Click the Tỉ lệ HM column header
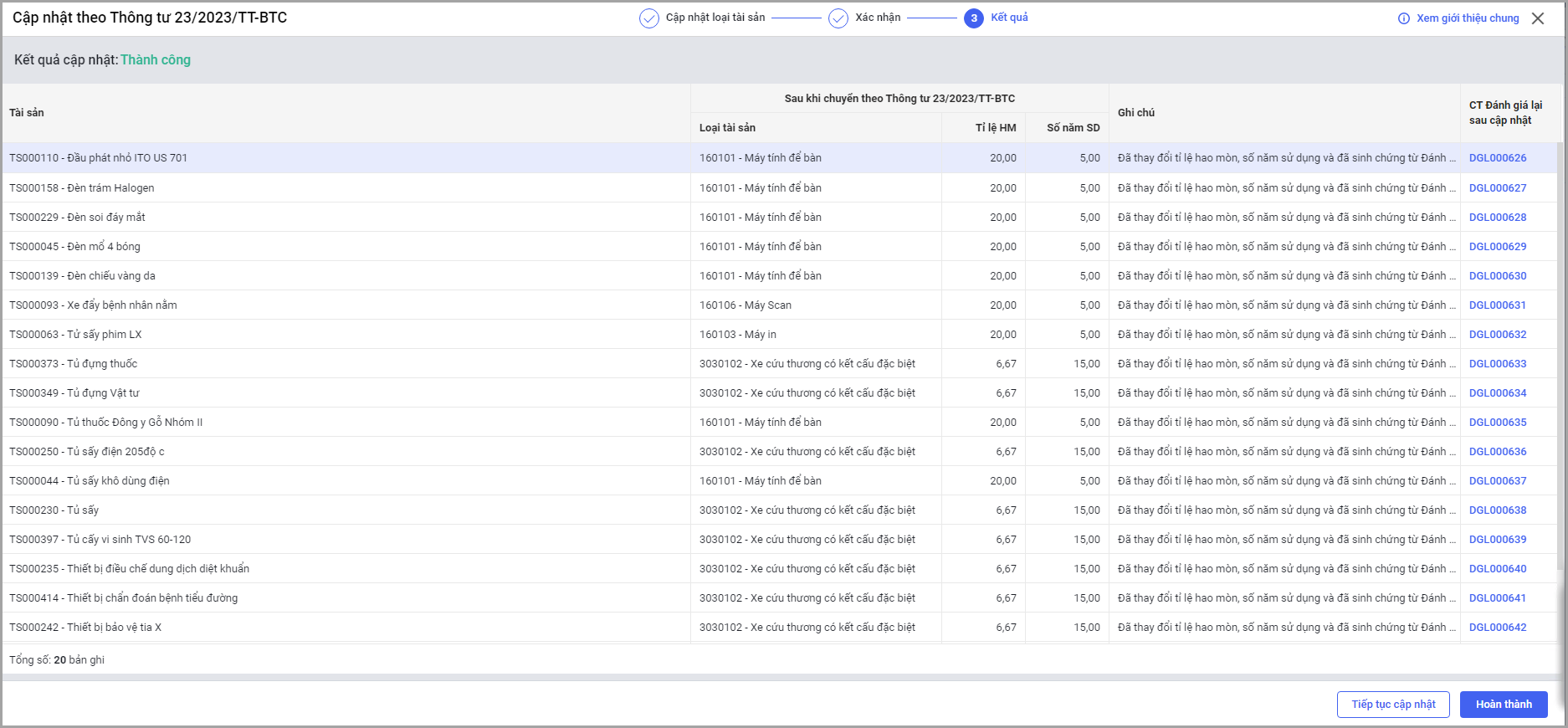 996,128
